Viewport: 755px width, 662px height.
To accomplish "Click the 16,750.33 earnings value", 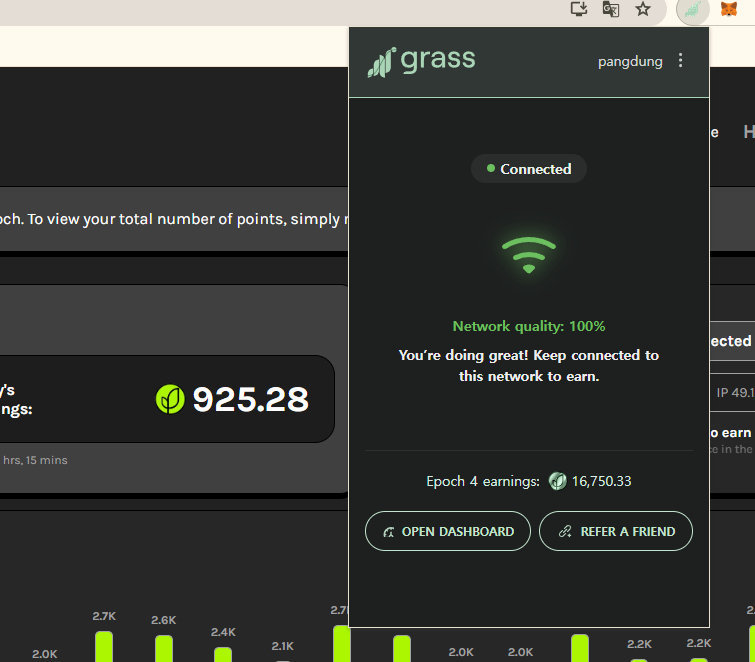I will tap(601, 481).
